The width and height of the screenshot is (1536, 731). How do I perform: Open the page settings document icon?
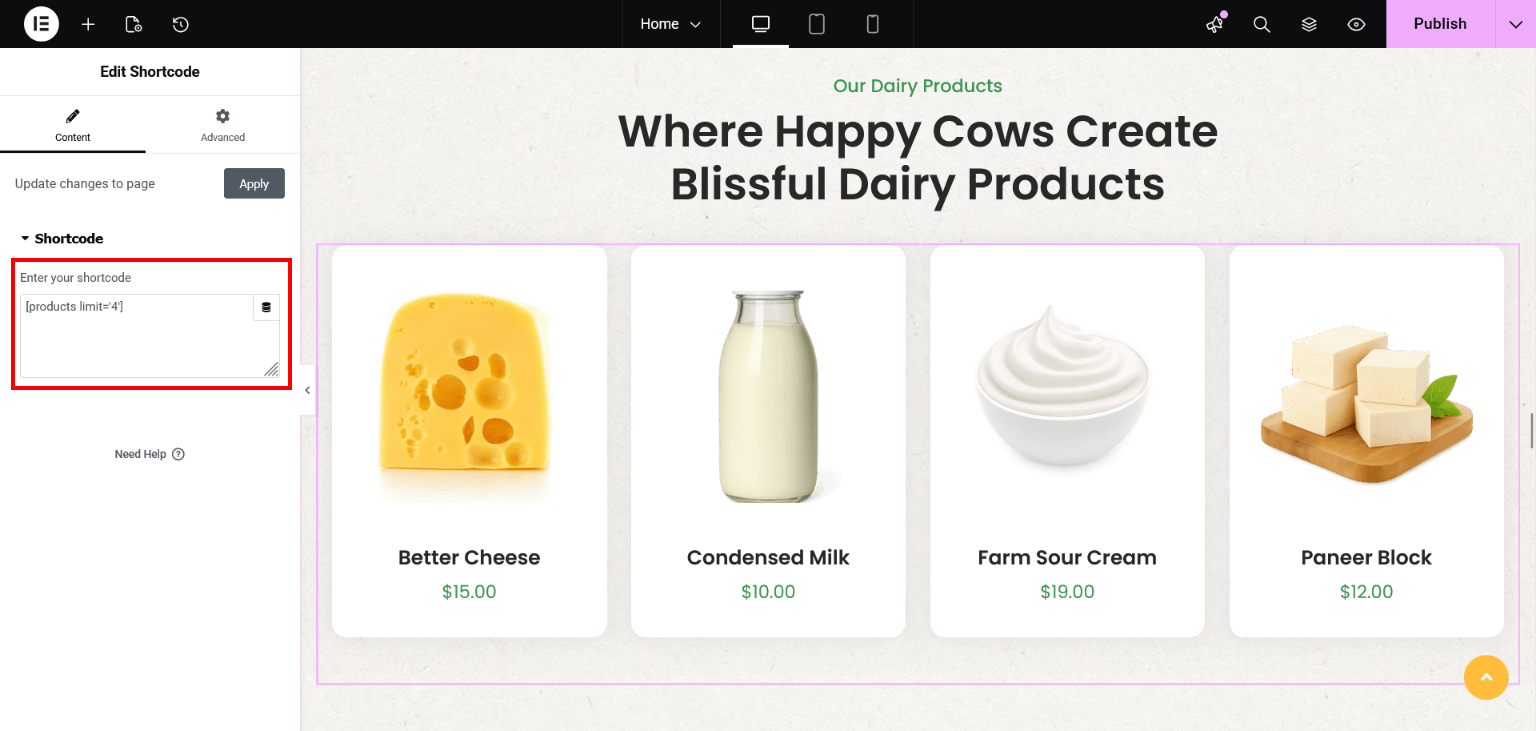point(133,24)
